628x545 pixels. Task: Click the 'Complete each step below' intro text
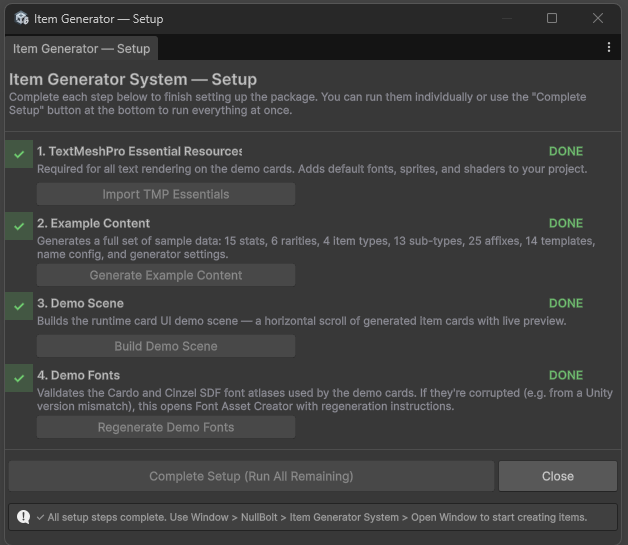point(298,103)
